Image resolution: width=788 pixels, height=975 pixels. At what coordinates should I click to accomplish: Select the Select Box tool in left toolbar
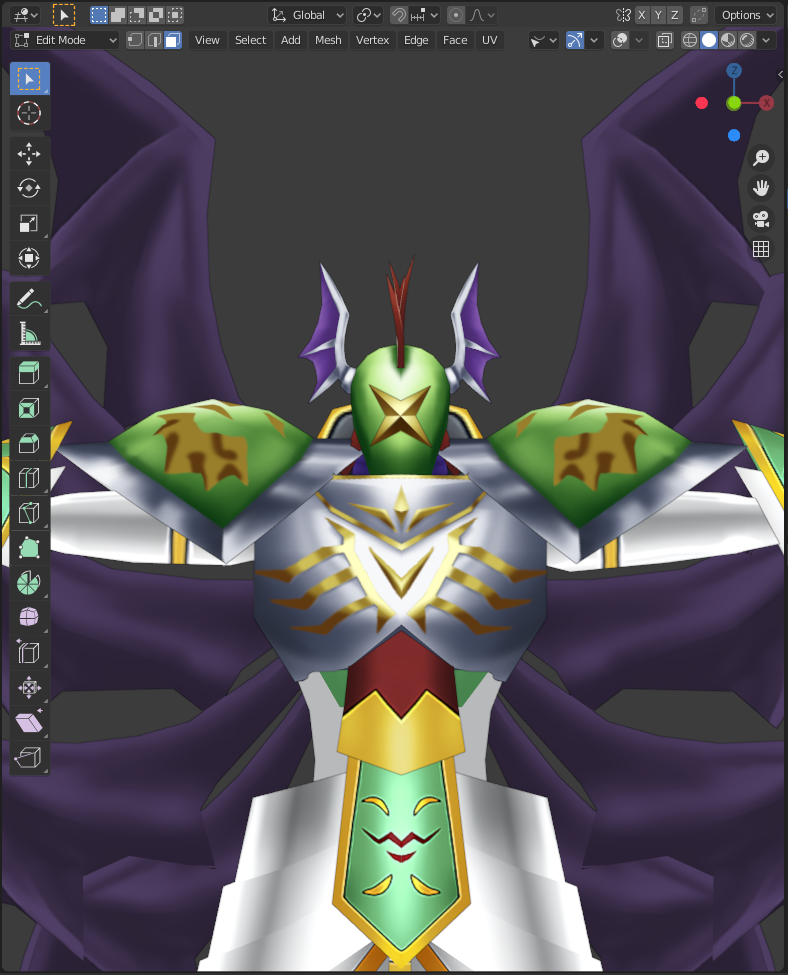pos(29,79)
